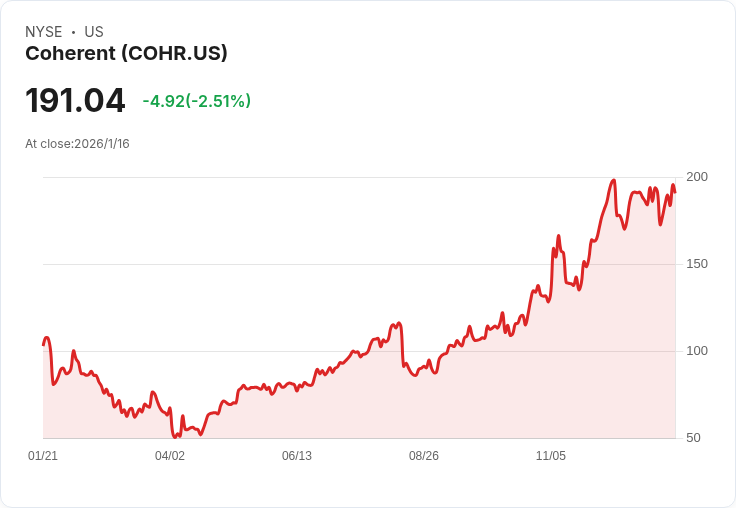Select the 11/05 date on x-axis
The image size is (736, 508).
pyautogui.click(x=551, y=456)
